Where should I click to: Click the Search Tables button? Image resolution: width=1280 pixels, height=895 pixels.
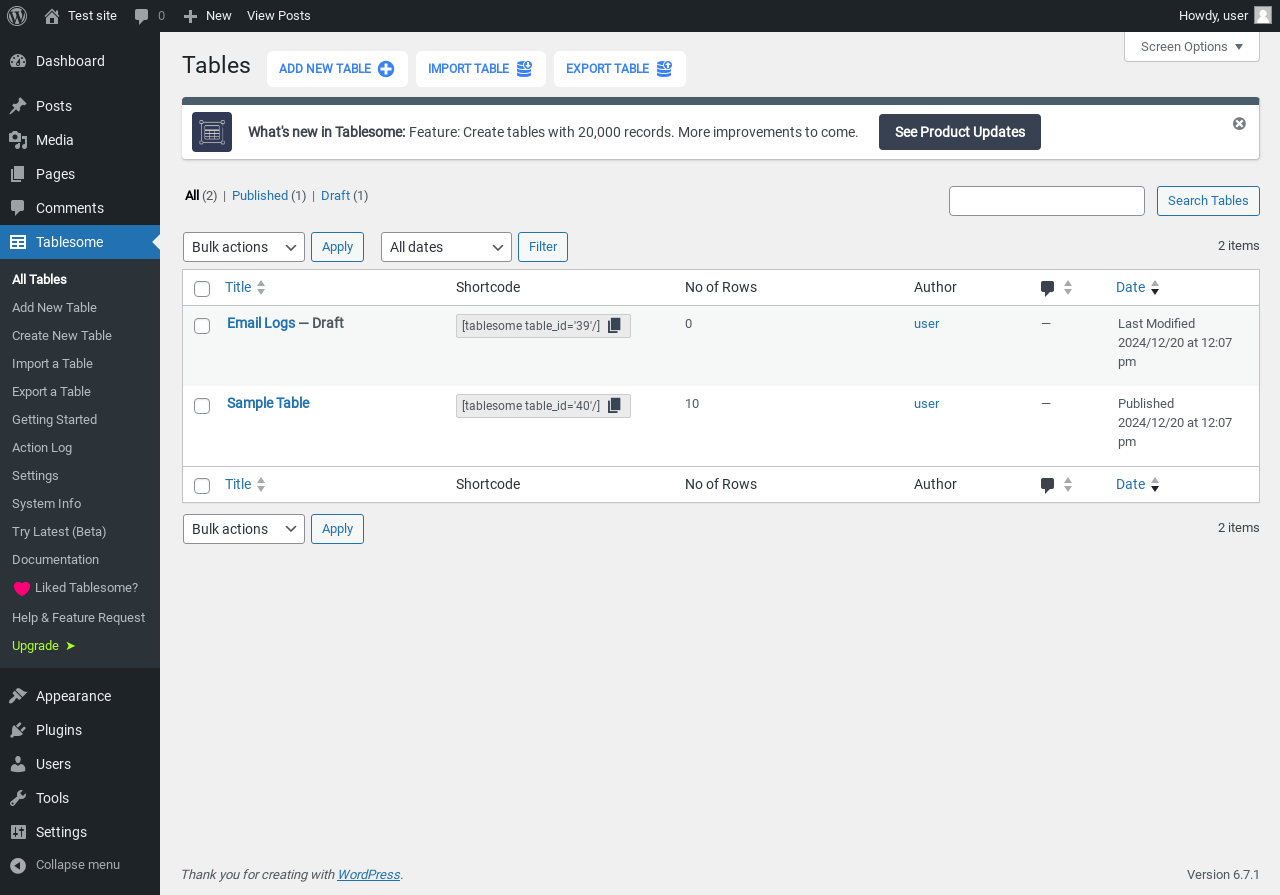pos(1208,201)
